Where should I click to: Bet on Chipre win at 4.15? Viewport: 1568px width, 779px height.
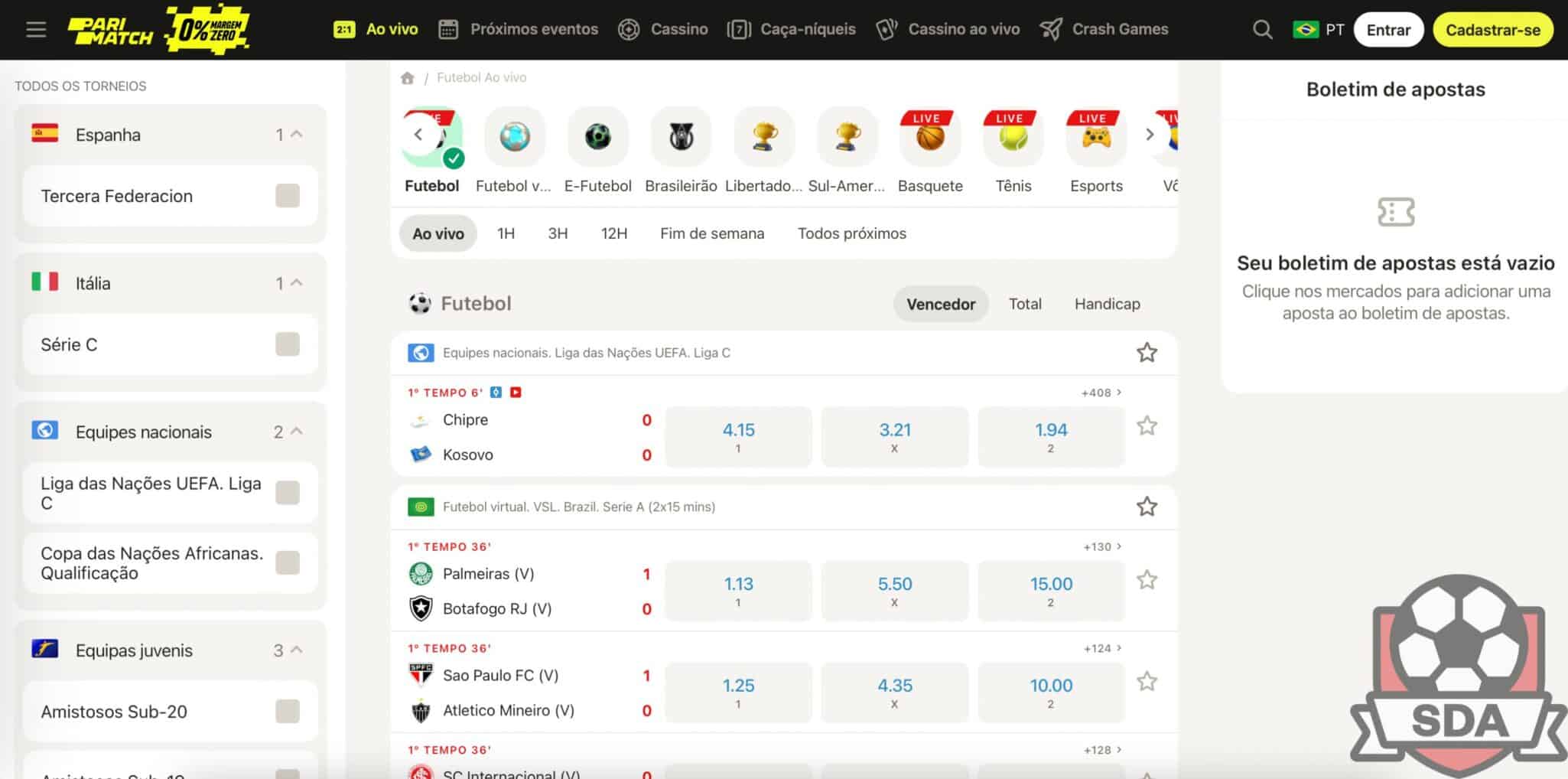(738, 437)
